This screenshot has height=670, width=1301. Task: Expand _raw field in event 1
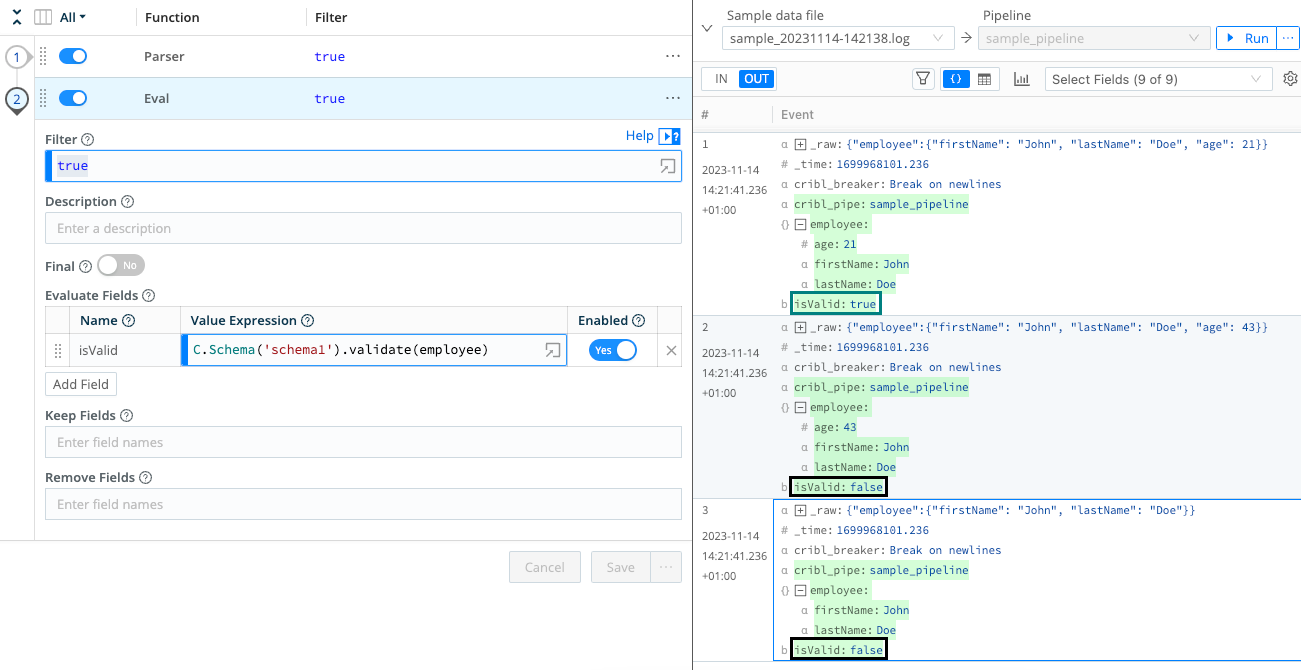(x=800, y=145)
